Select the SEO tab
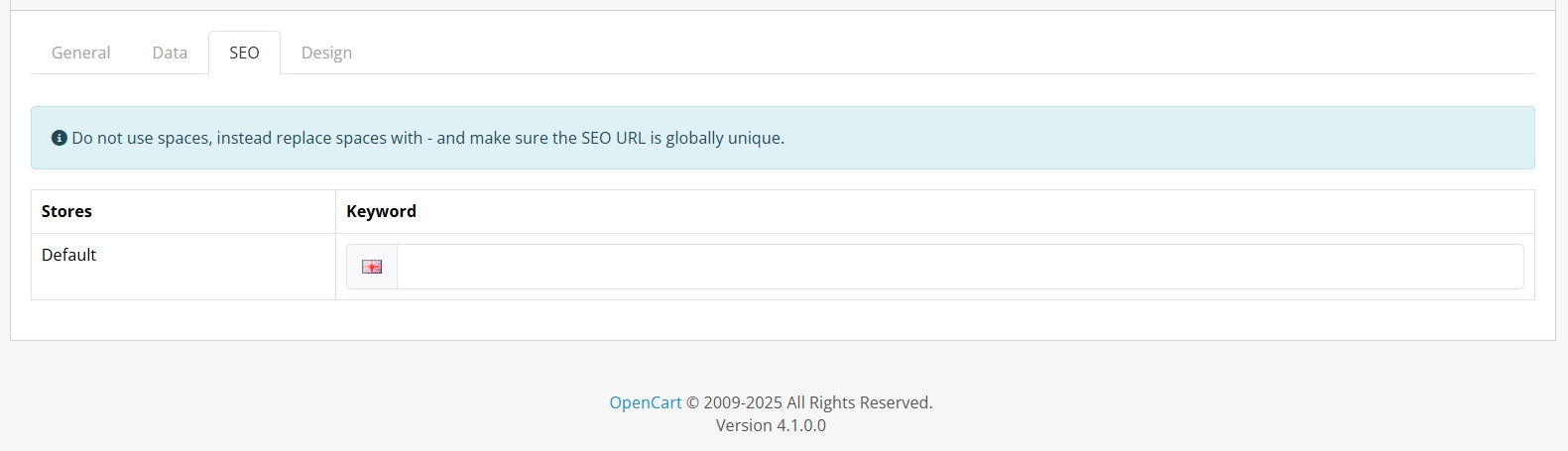Image resolution: width=1568 pixels, height=451 pixels. tap(244, 53)
